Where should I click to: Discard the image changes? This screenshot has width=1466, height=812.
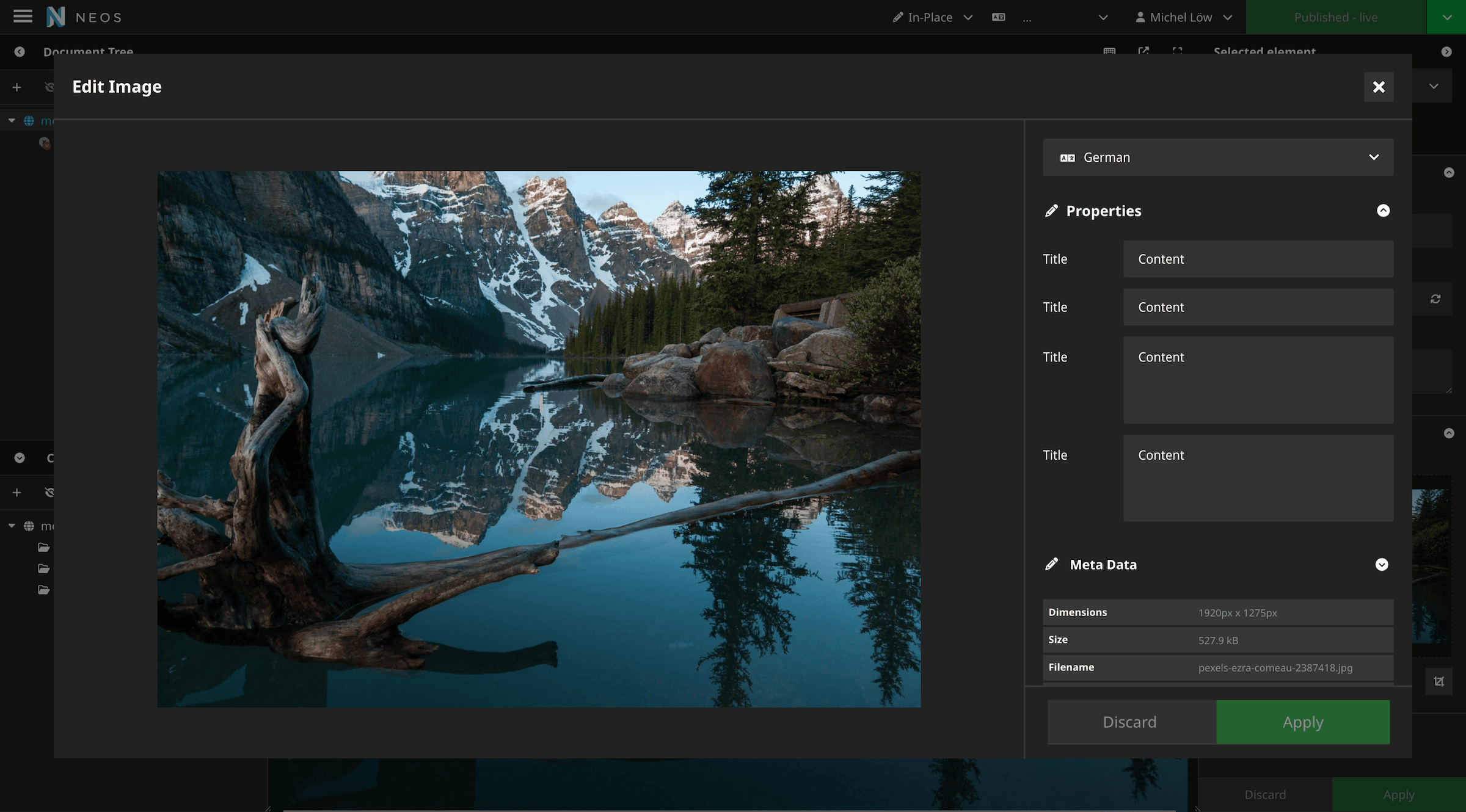pos(1129,722)
